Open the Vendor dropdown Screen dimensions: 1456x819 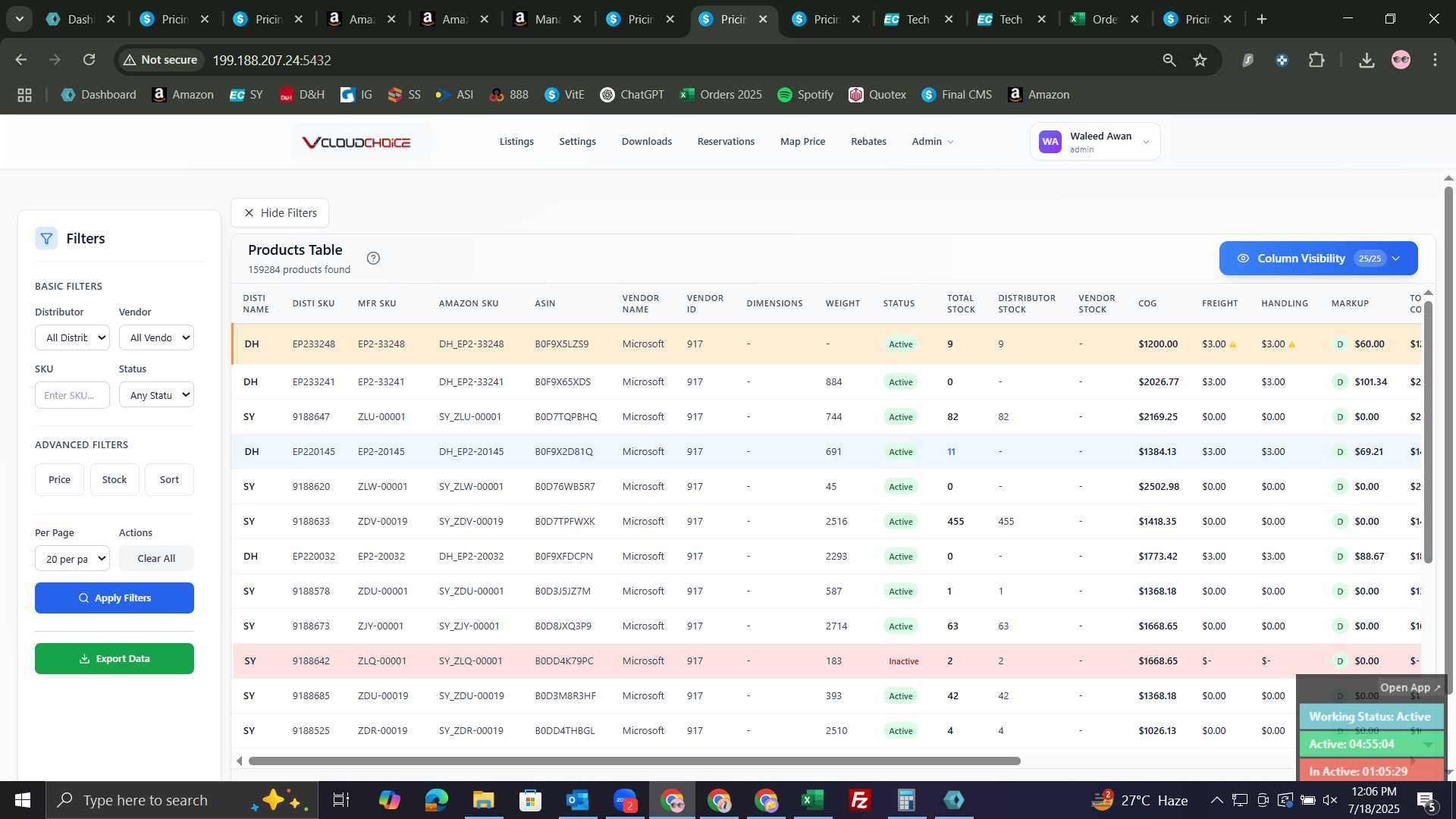point(156,337)
